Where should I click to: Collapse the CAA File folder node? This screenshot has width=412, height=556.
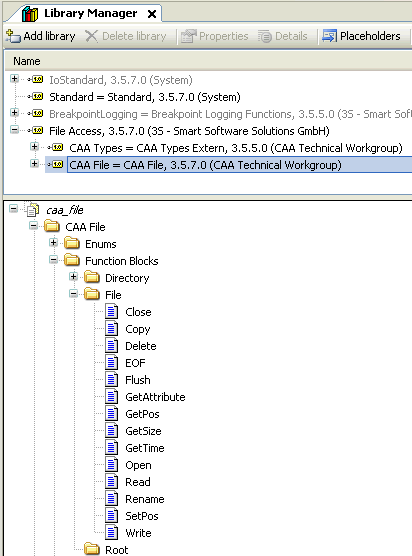click(x=33, y=226)
